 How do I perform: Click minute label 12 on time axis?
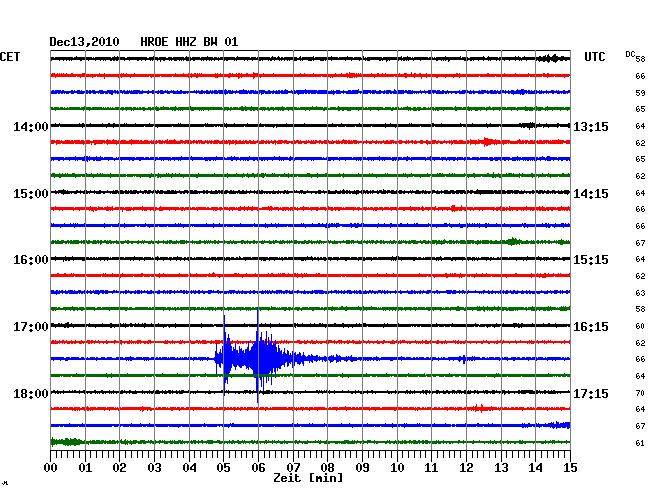click(466, 467)
